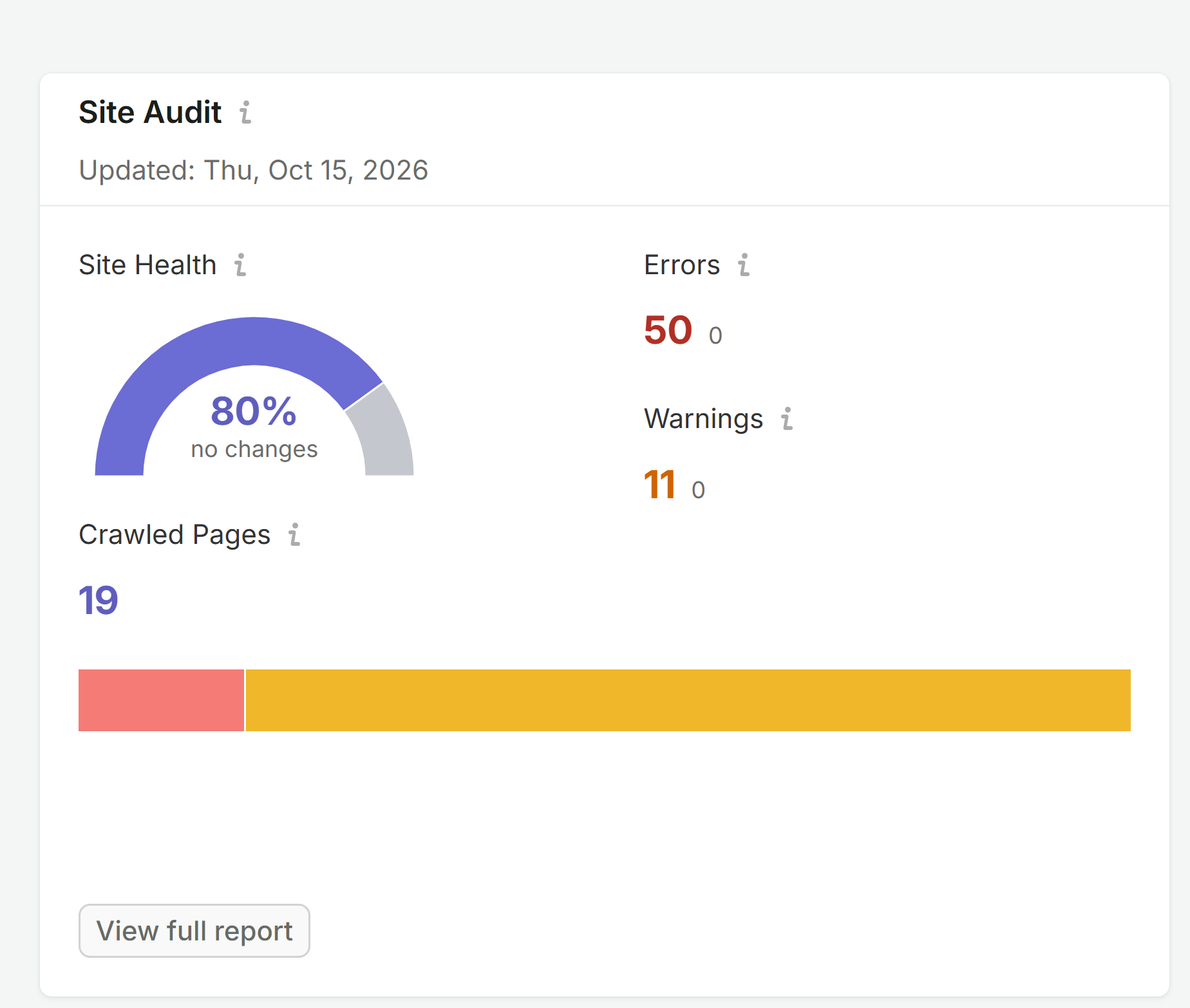
Task: Click the crawled pages count 19
Action: (x=98, y=600)
